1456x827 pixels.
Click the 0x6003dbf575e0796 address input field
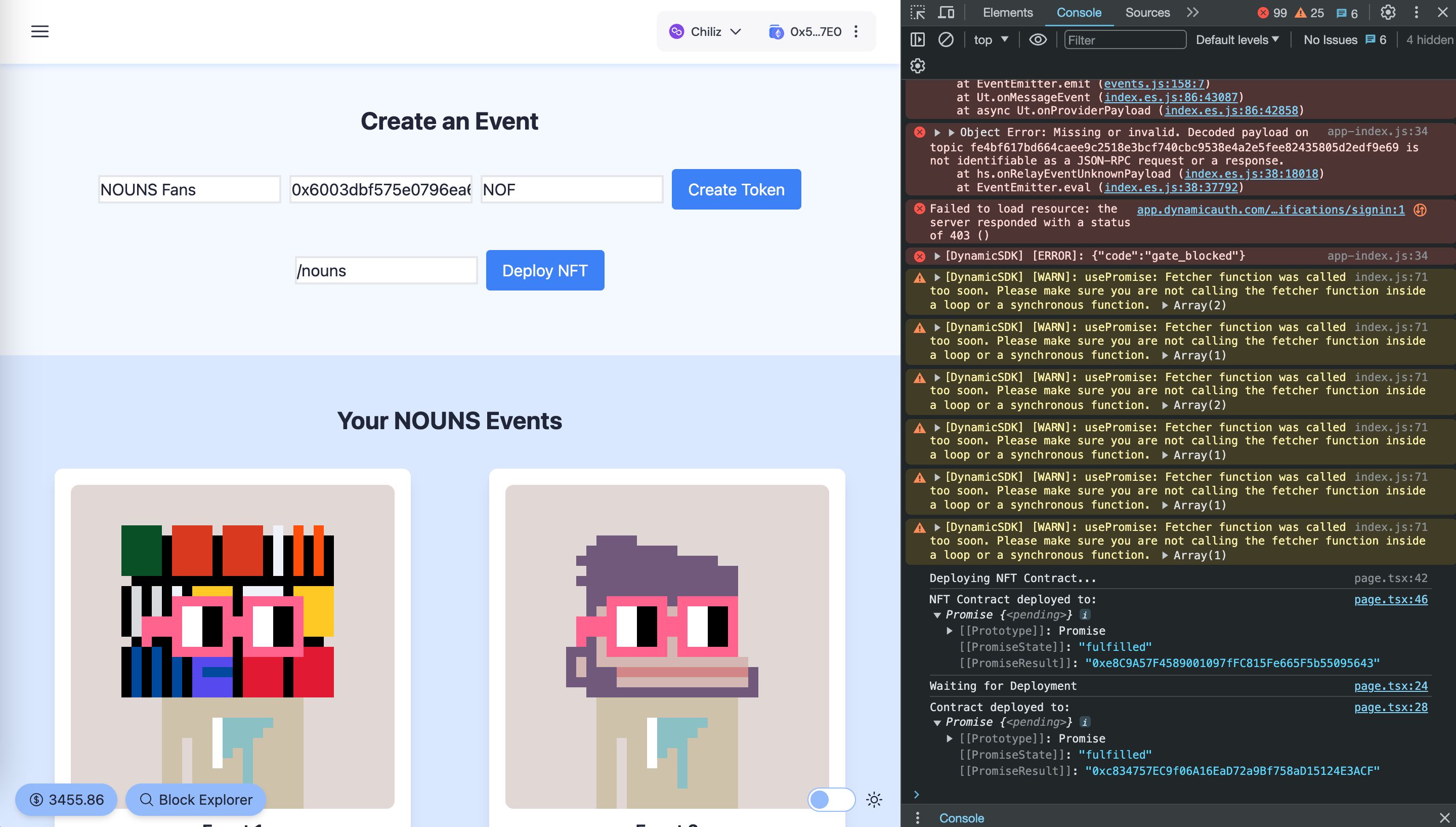tap(381, 190)
